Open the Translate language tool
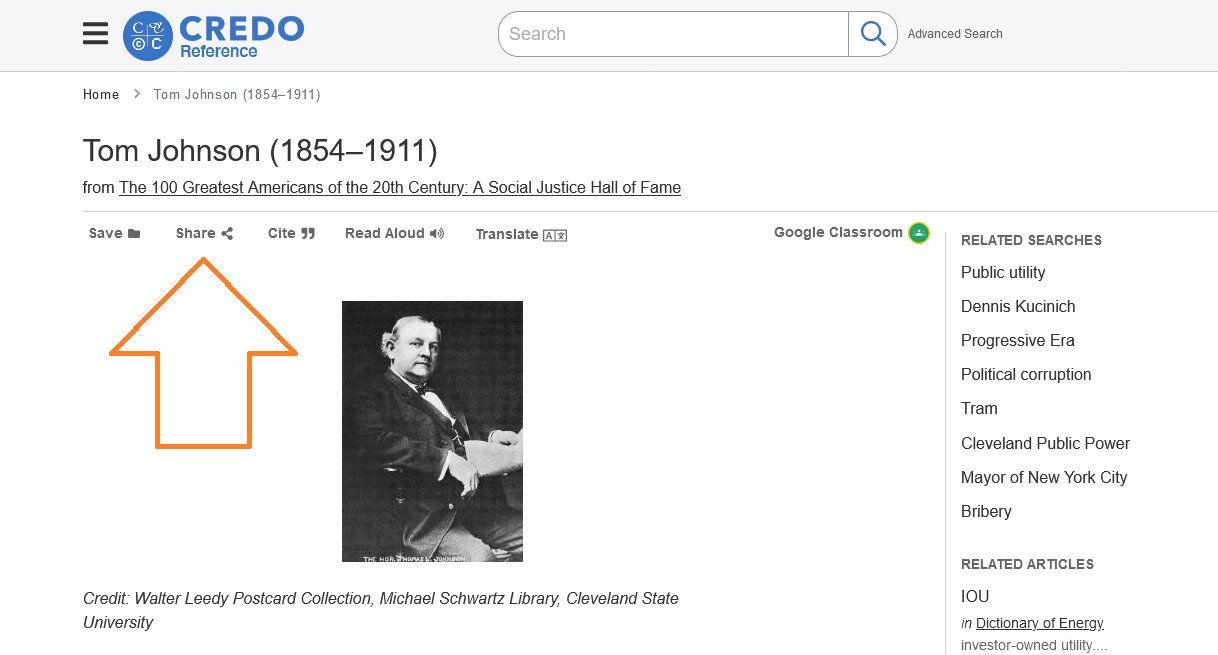 [521, 234]
